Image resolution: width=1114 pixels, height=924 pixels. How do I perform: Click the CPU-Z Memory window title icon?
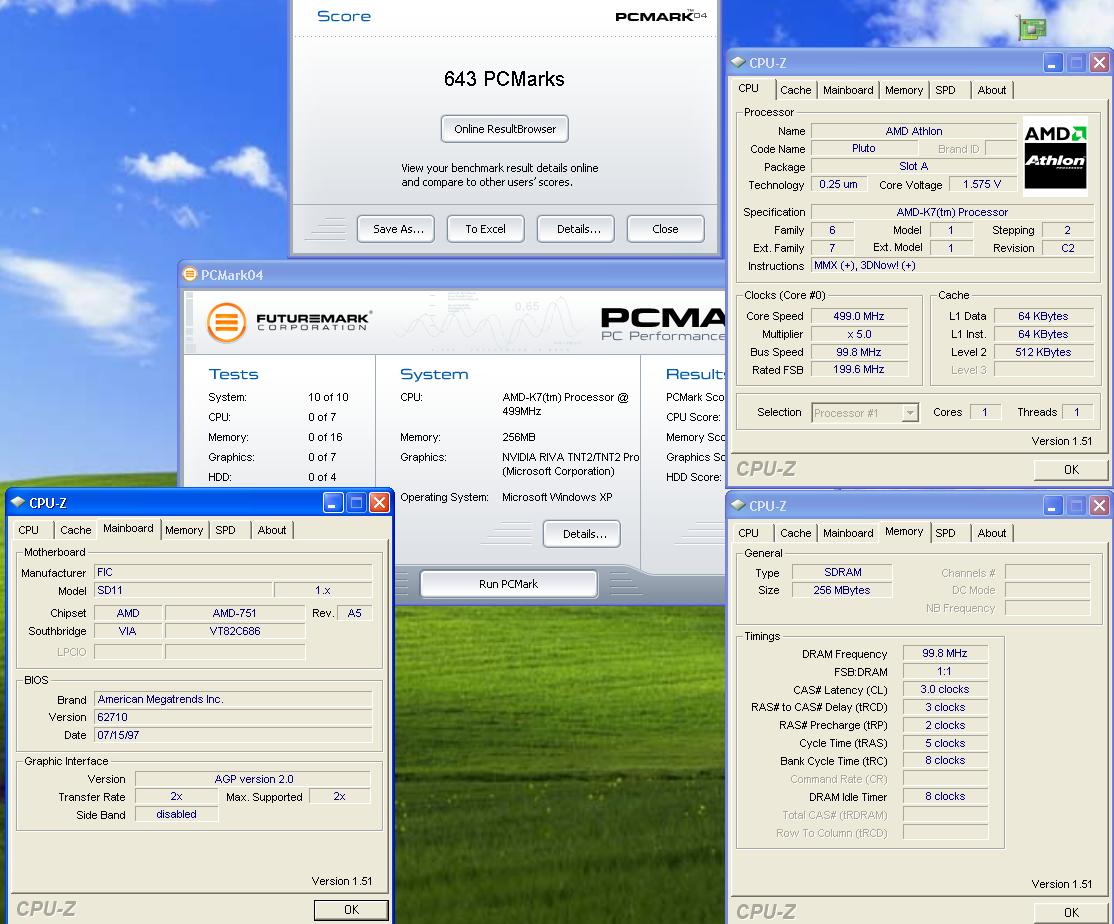point(738,505)
